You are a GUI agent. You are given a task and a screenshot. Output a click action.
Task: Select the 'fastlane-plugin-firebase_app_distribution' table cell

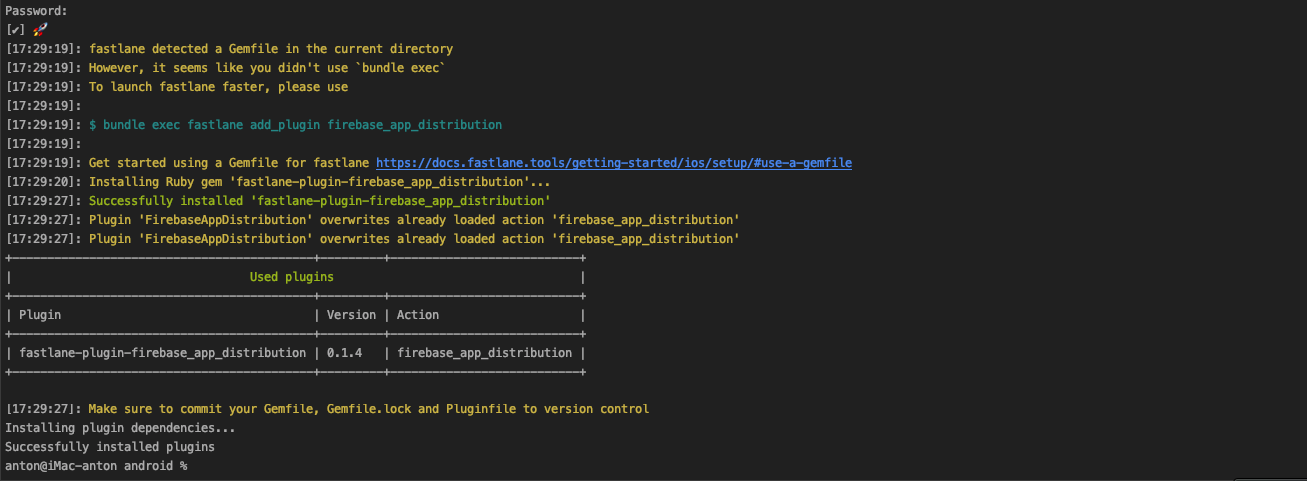(x=163, y=353)
